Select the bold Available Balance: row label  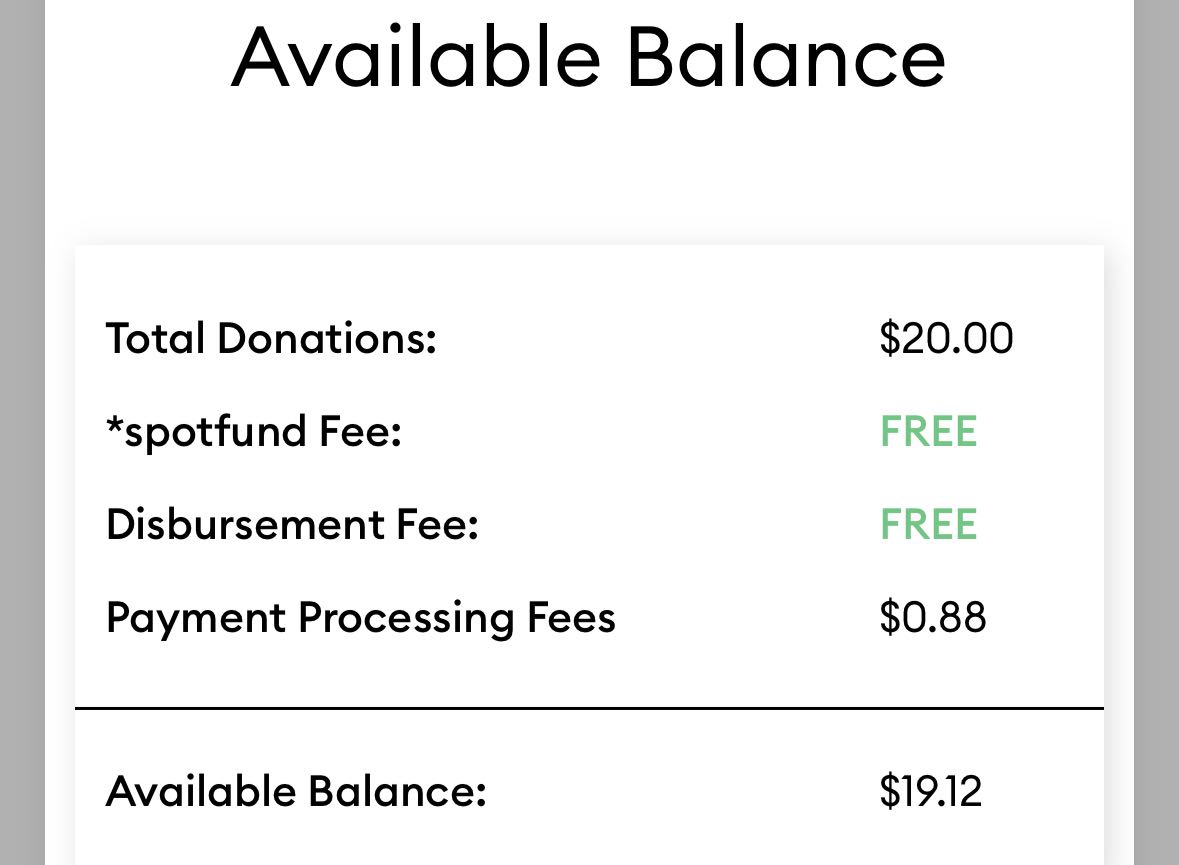tap(296, 791)
